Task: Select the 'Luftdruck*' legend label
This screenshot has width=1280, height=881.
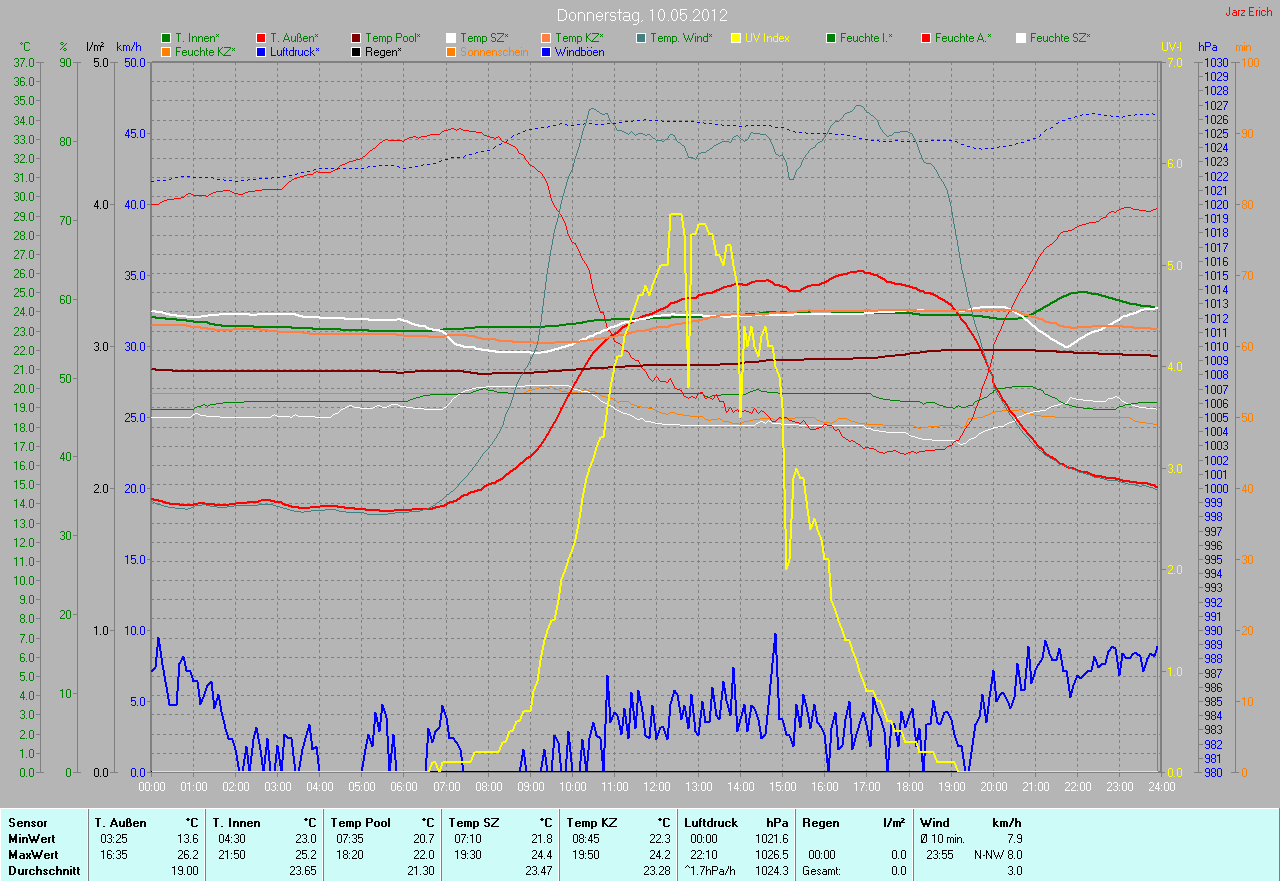Action: pyautogui.click(x=295, y=51)
